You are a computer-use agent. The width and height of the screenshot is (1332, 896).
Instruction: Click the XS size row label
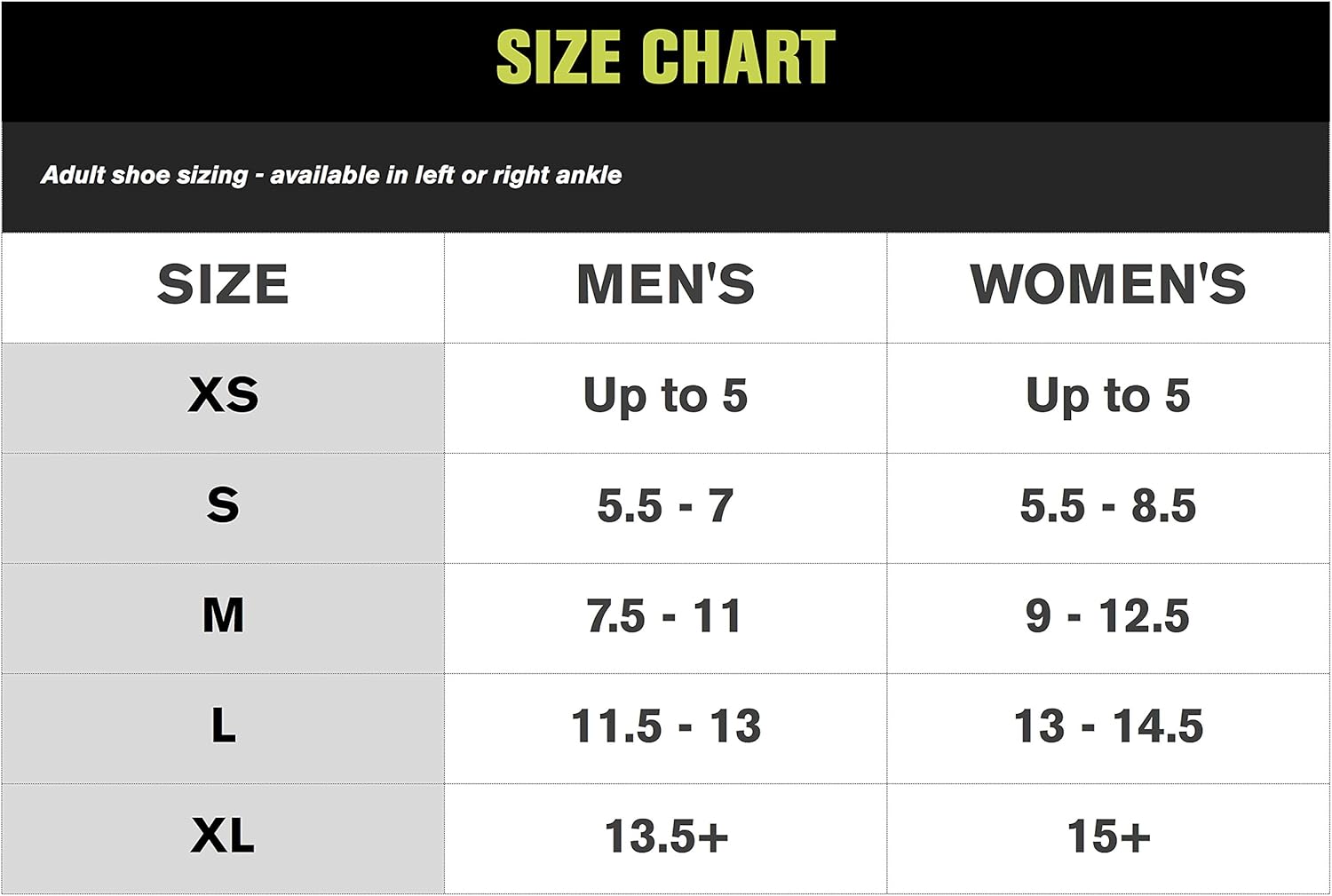[223, 395]
